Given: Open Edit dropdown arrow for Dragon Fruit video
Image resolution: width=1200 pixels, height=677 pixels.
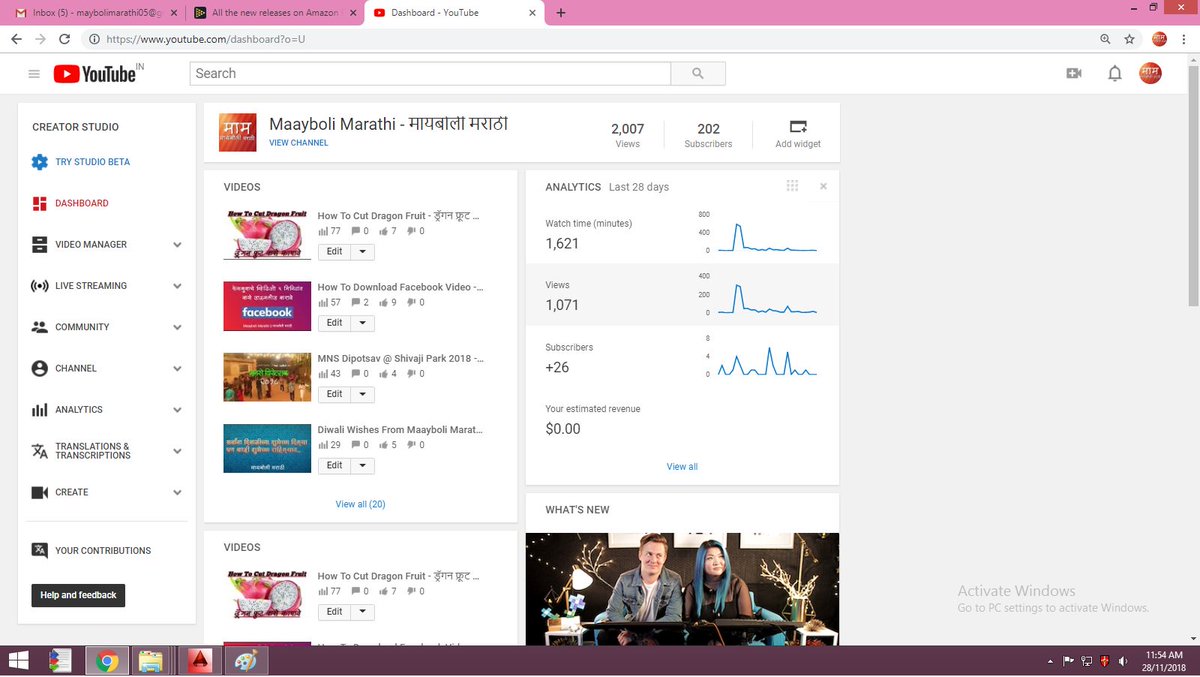Looking at the screenshot, I should click(x=363, y=252).
